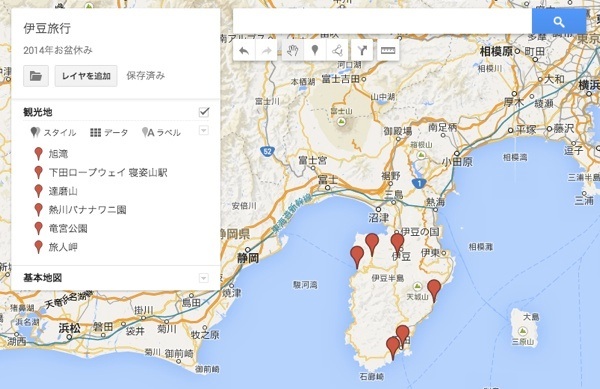
Task: Select 熱川バナナワニ園 in the place list
Action: click(87, 210)
